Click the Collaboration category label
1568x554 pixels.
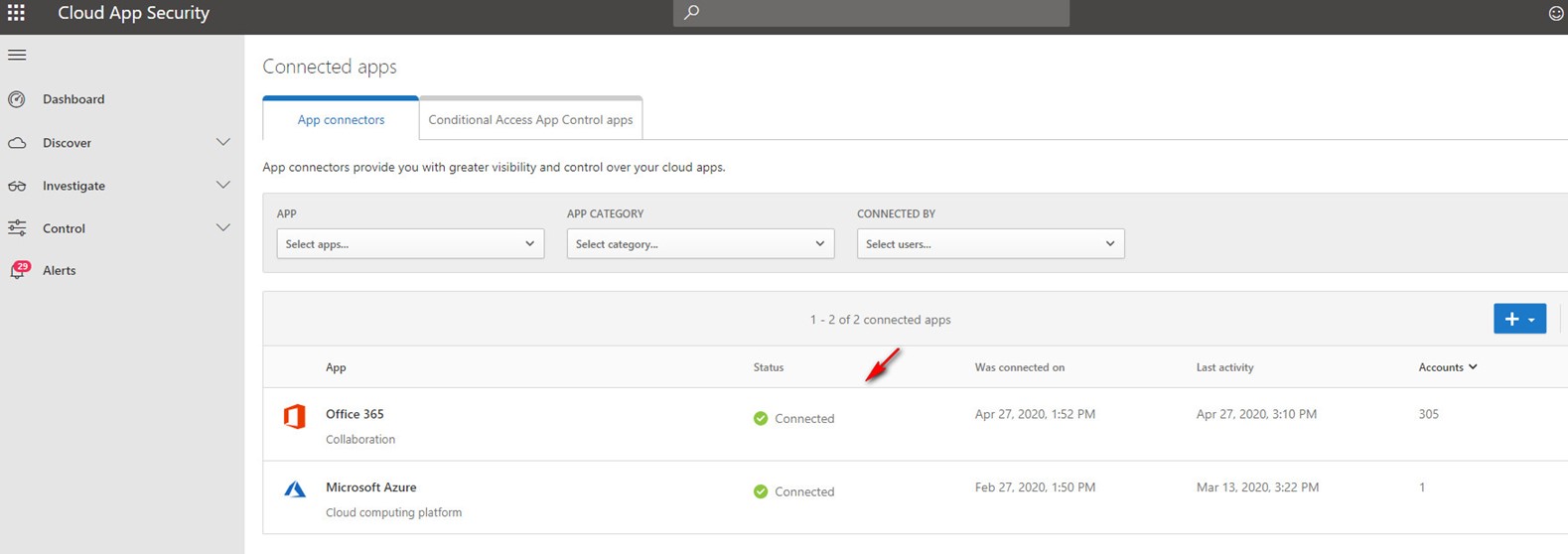[360, 439]
